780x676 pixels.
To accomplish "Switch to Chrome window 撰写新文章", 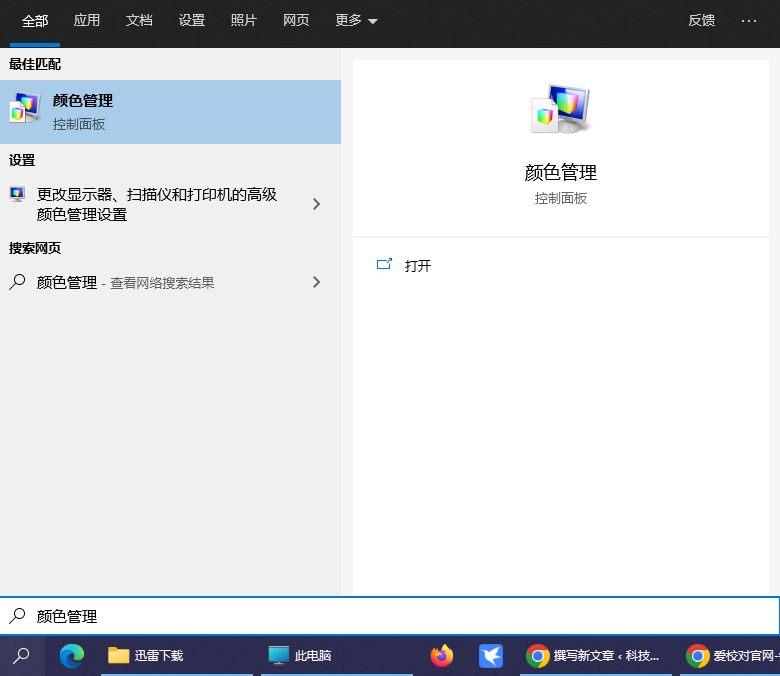I will click(x=595, y=656).
